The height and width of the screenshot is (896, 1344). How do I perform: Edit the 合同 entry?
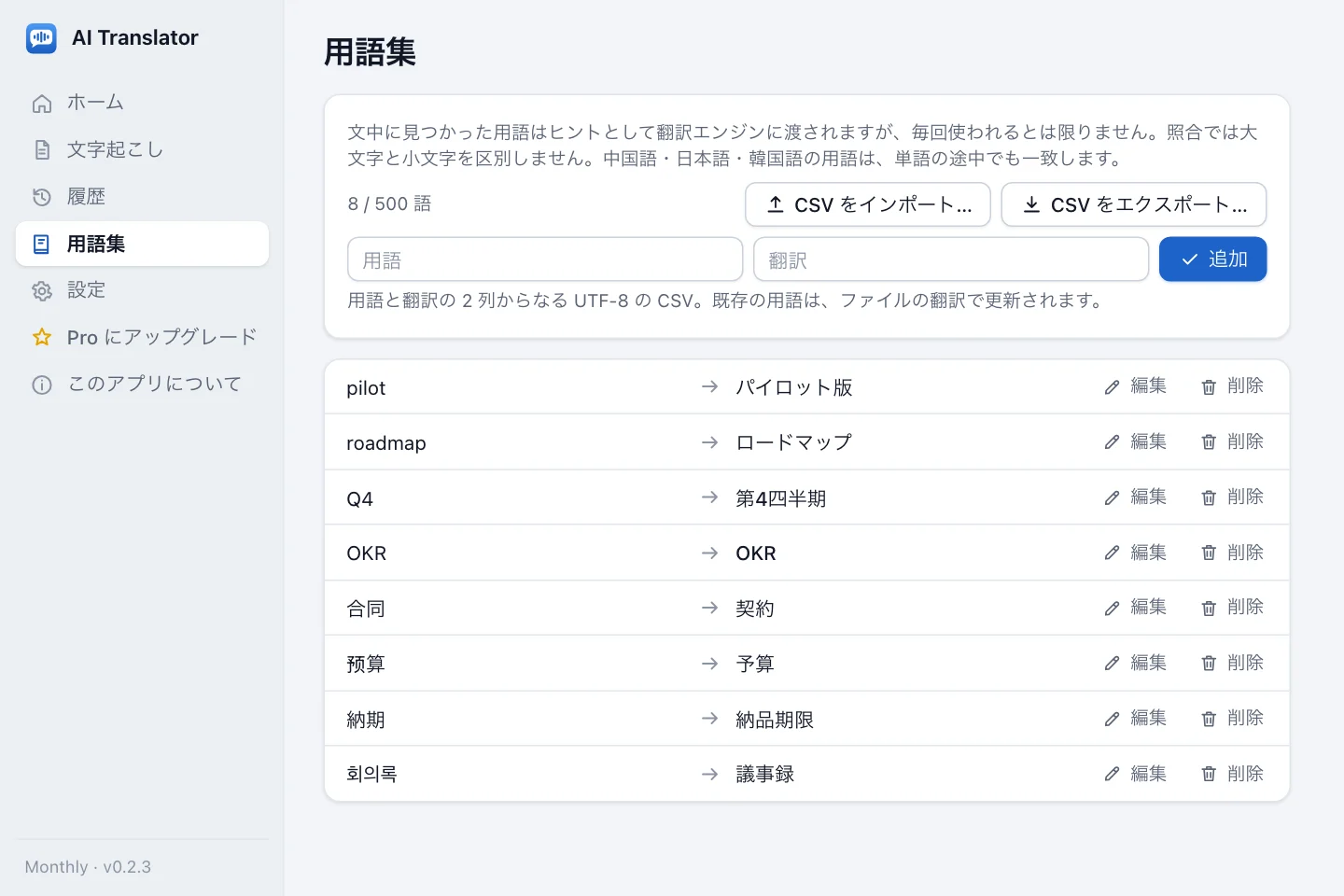[1136, 608]
